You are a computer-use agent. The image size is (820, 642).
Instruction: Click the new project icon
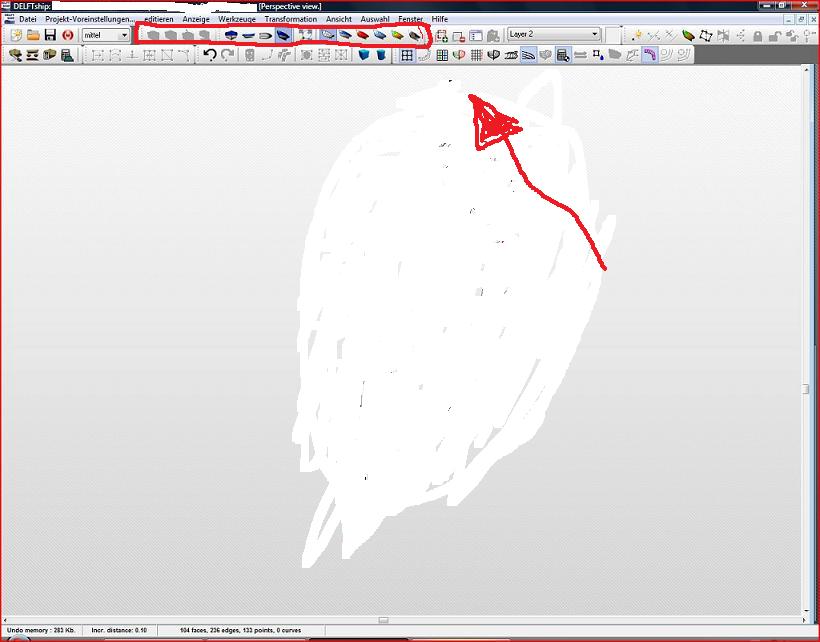[x=16, y=35]
